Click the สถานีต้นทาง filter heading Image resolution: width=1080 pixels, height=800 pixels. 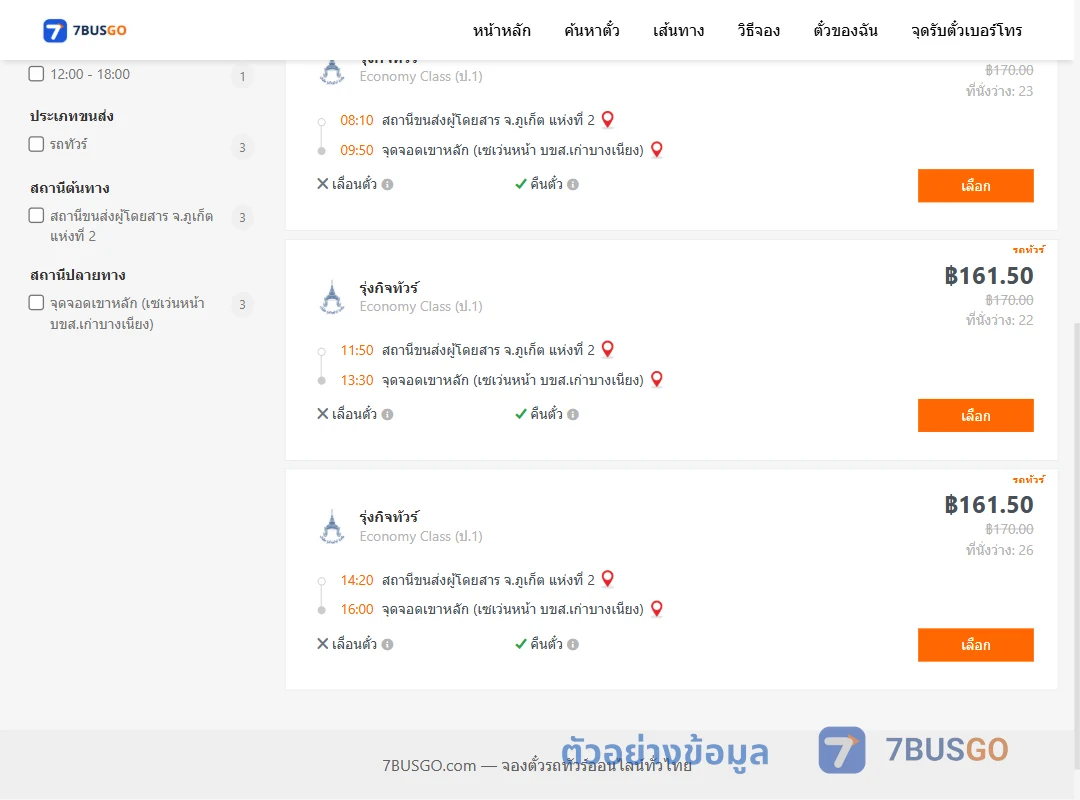click(70, 187)
